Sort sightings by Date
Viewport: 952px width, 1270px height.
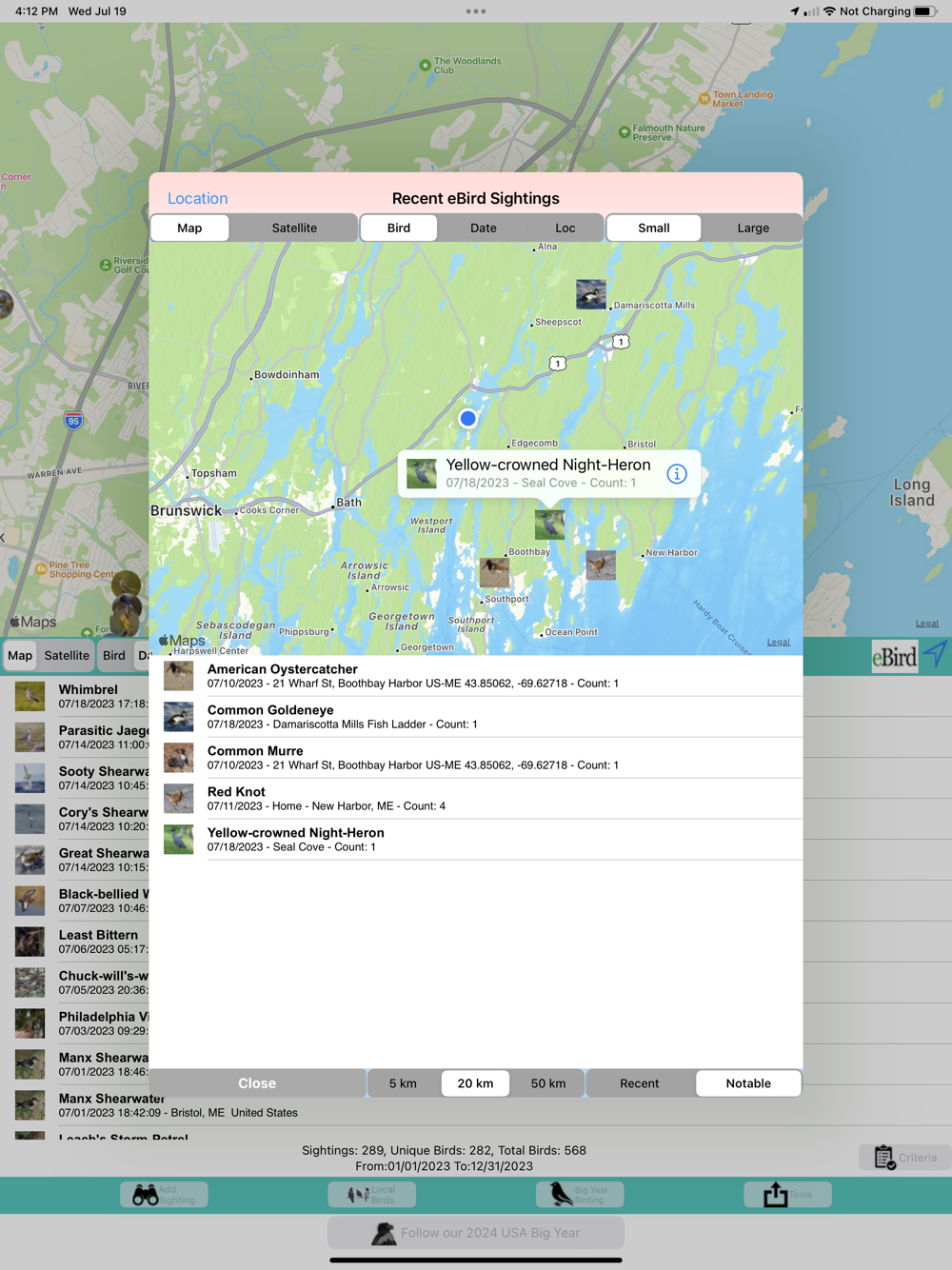point(484,228)
